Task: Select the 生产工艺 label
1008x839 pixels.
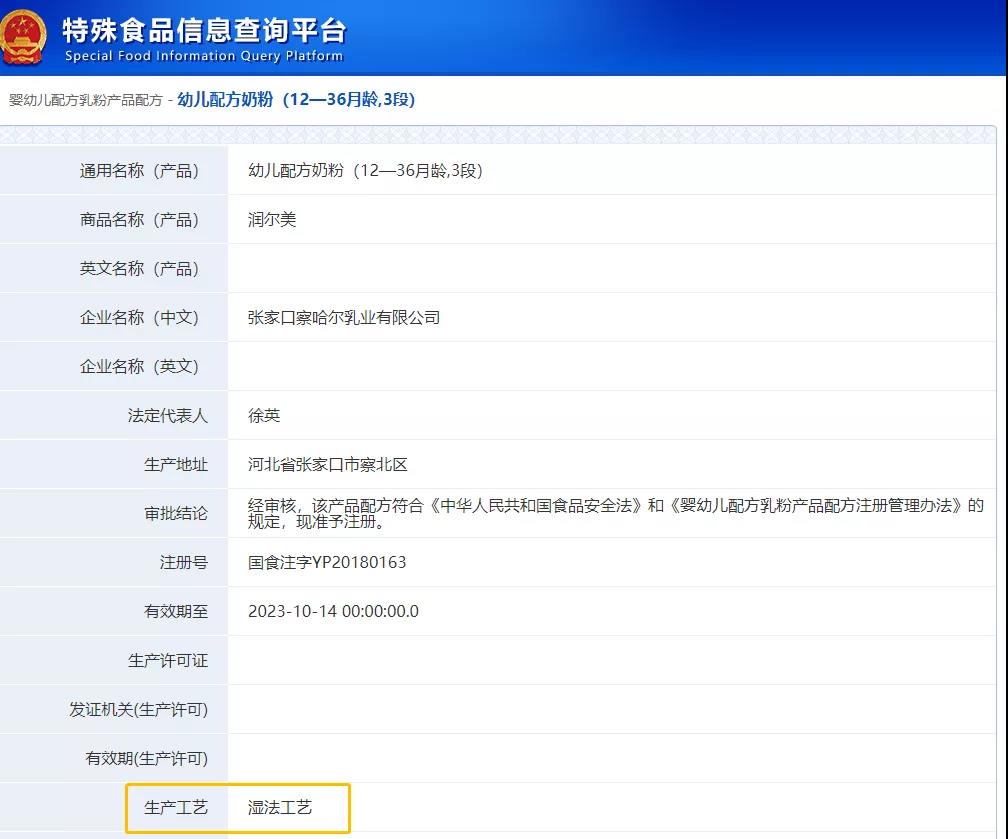Action: tap(176, 807)
